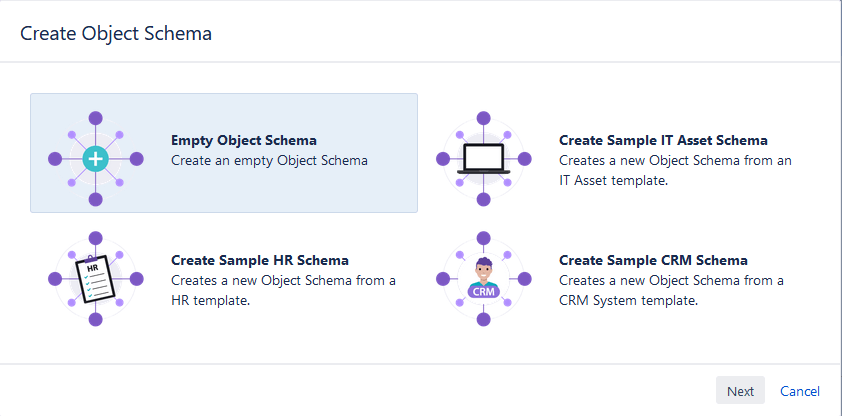The image size is (842, 416).
Task: Pick Create Sample CRM Schema option
Action: tap(653, 261)
